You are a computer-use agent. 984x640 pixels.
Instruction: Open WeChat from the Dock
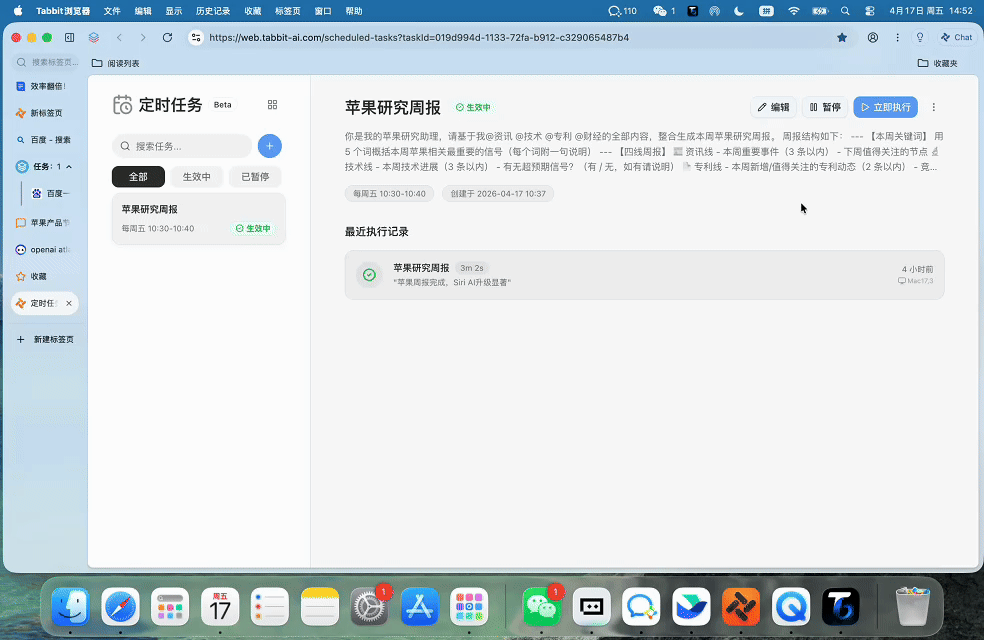pyautogui.click(x=541, y=606)
